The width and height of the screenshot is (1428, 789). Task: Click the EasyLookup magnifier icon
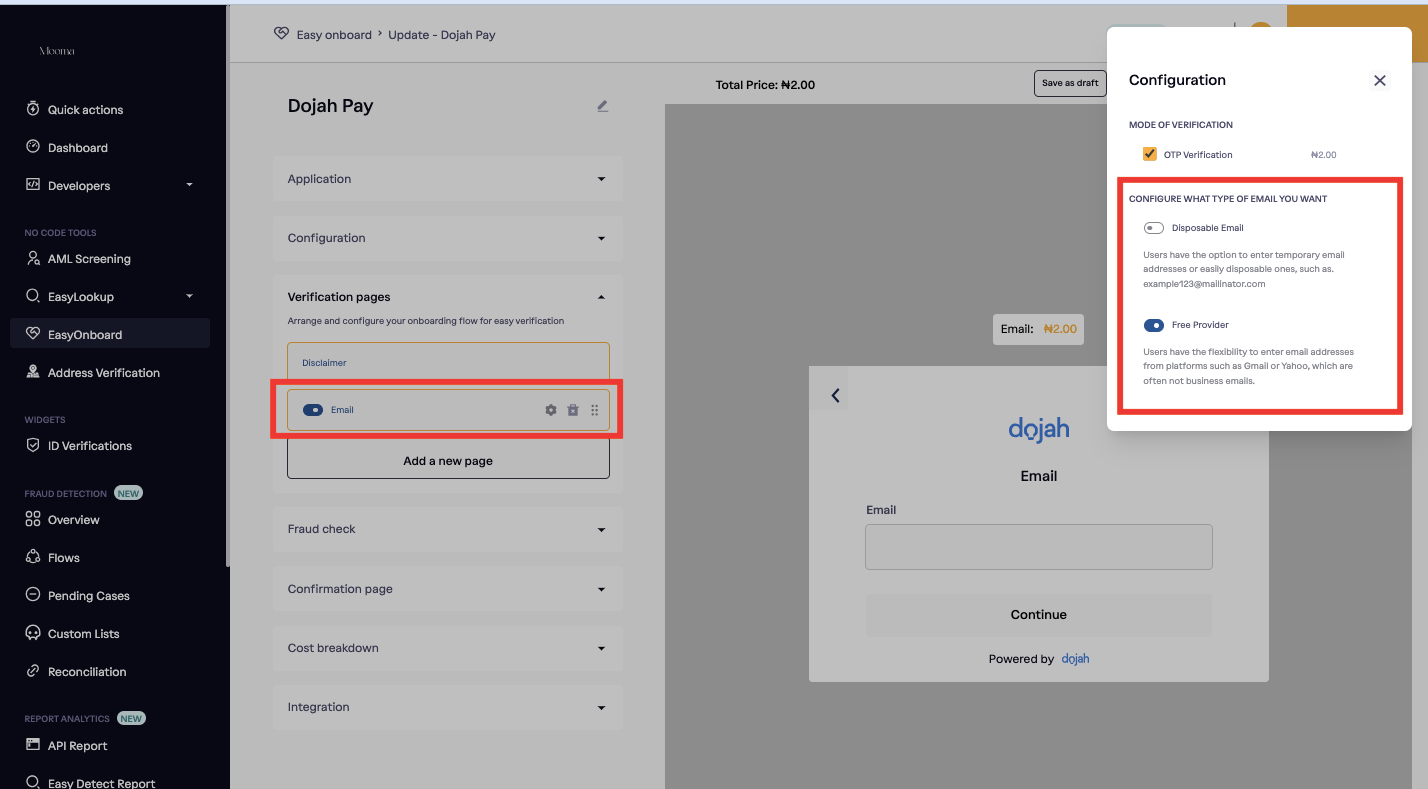[33, 296]
